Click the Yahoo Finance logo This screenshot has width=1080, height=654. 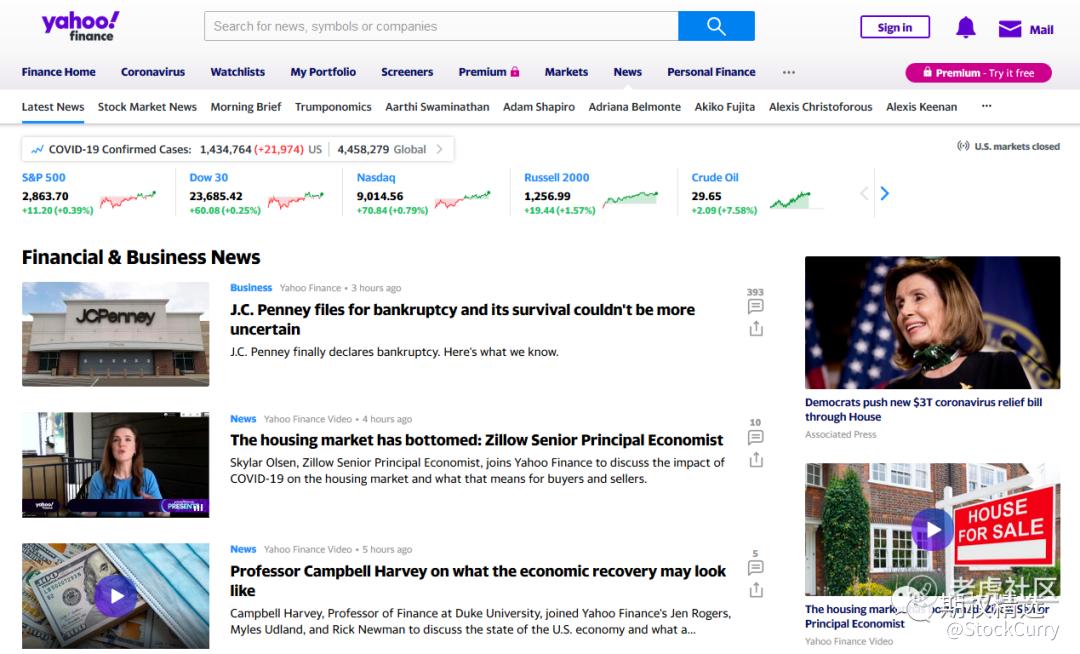pyautogui.click(x=80, y=26)
